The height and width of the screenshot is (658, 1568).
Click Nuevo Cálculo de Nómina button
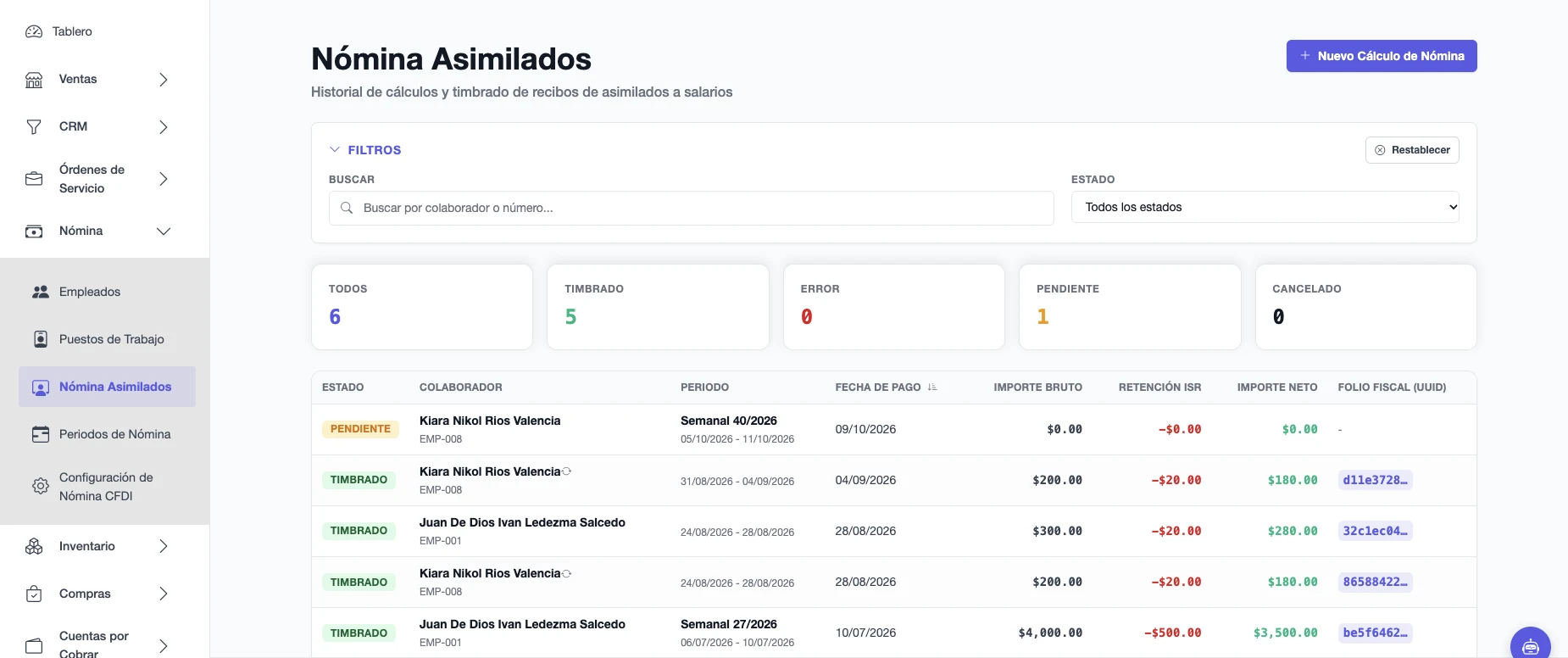click(1382, 56)
